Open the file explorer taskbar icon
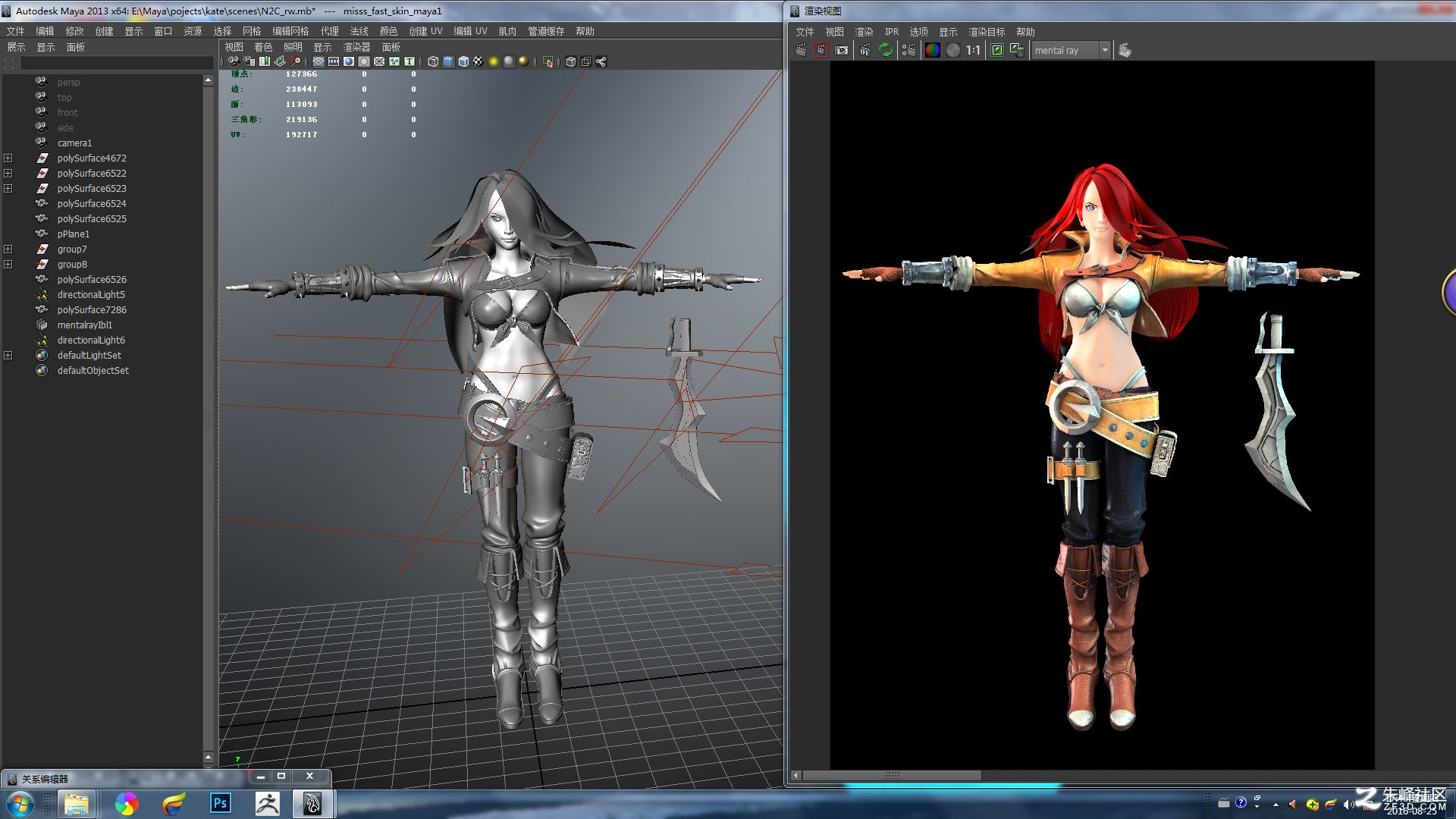This screenshot has width=1456, height=819. pos(77,804)
